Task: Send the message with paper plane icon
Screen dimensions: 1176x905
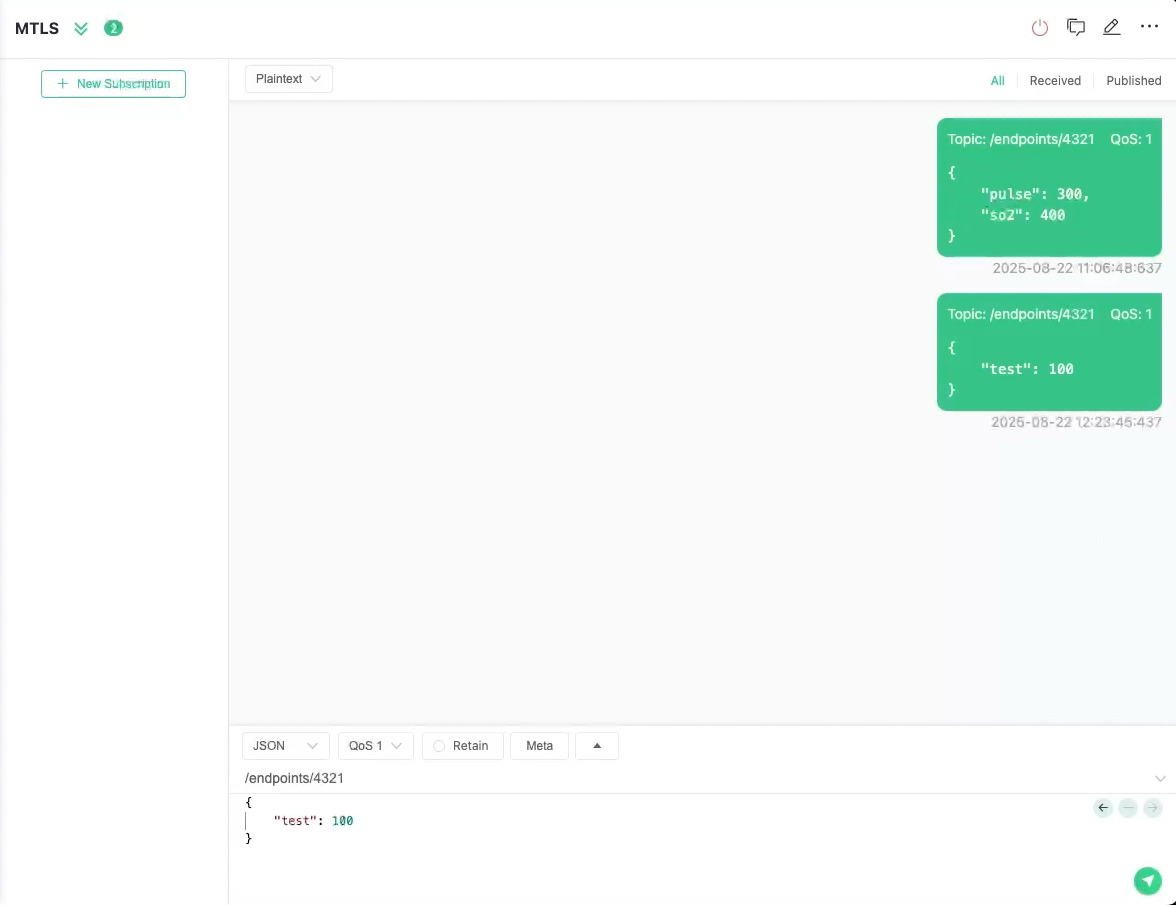Action: (x=1148, y=881)
